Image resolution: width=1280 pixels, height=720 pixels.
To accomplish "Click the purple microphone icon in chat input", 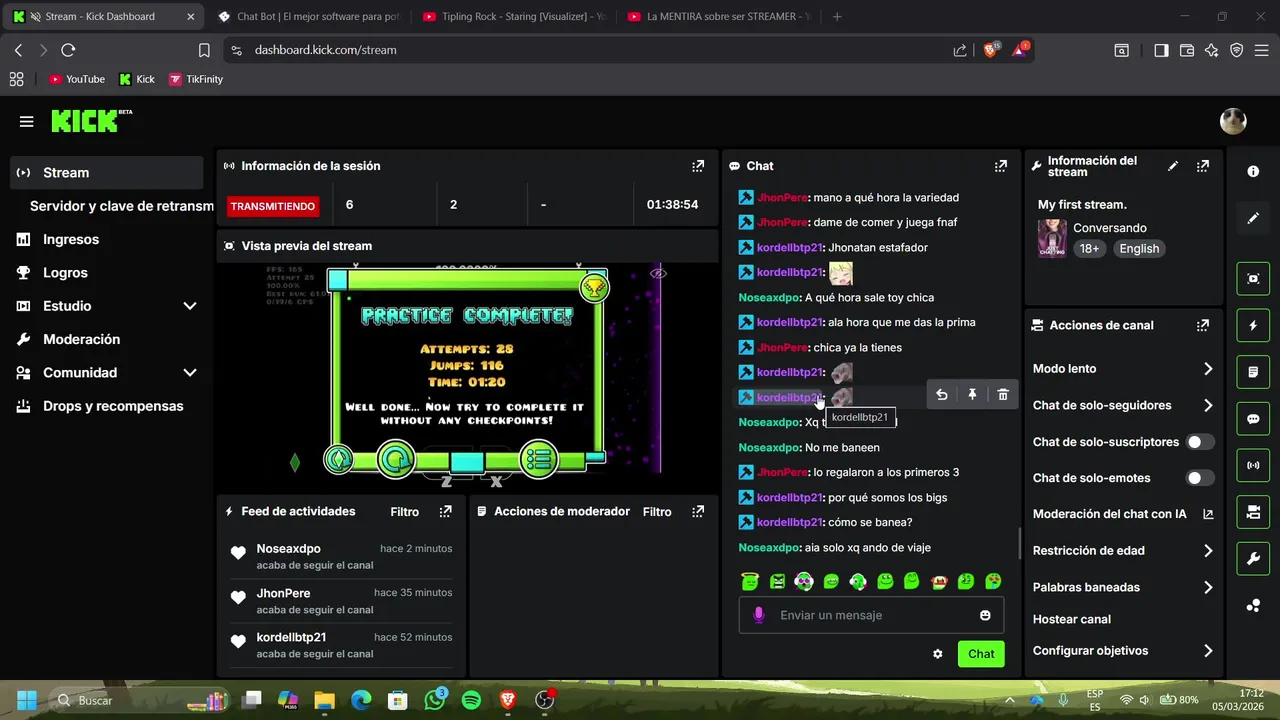I will (759, 615).
